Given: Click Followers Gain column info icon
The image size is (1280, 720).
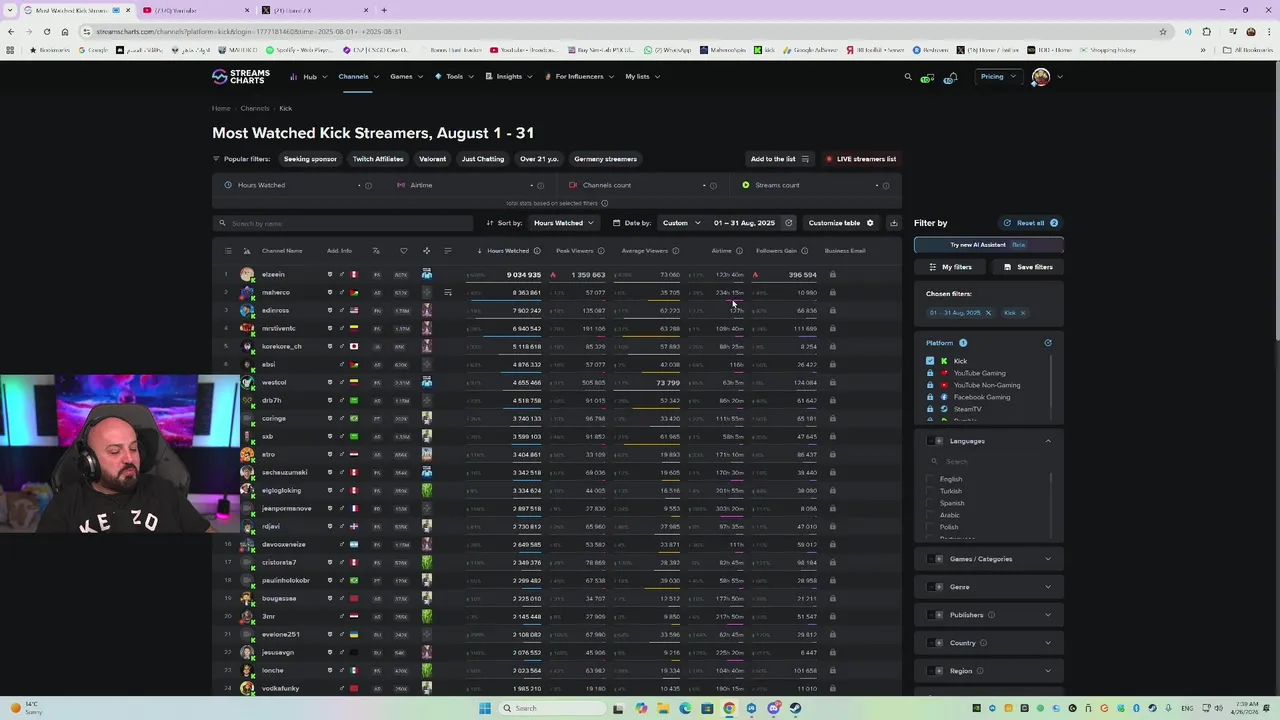Looking at the screenshot, I should [804, 251].
